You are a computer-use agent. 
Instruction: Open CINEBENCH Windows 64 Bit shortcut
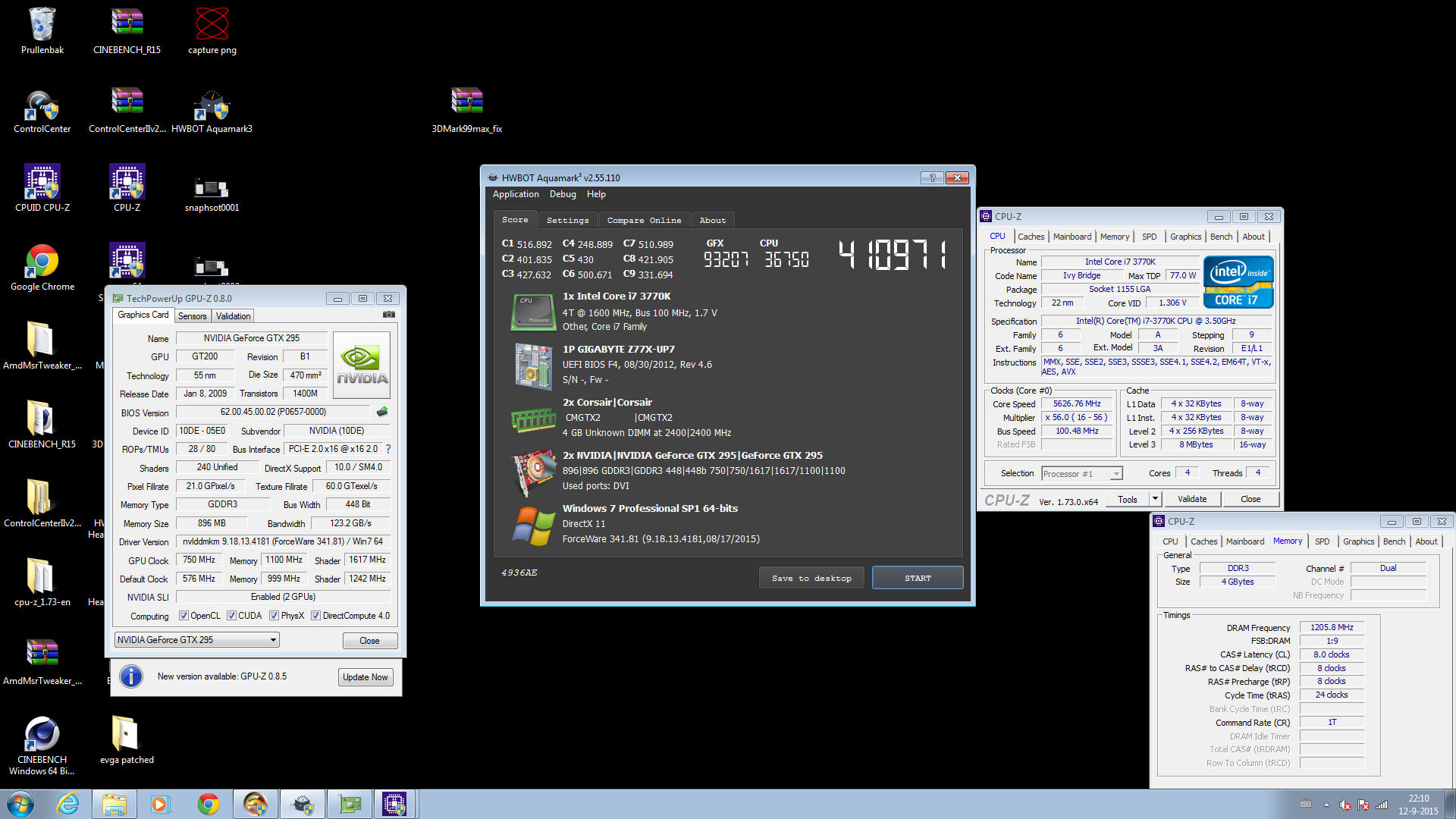click(x=42, y=745)
